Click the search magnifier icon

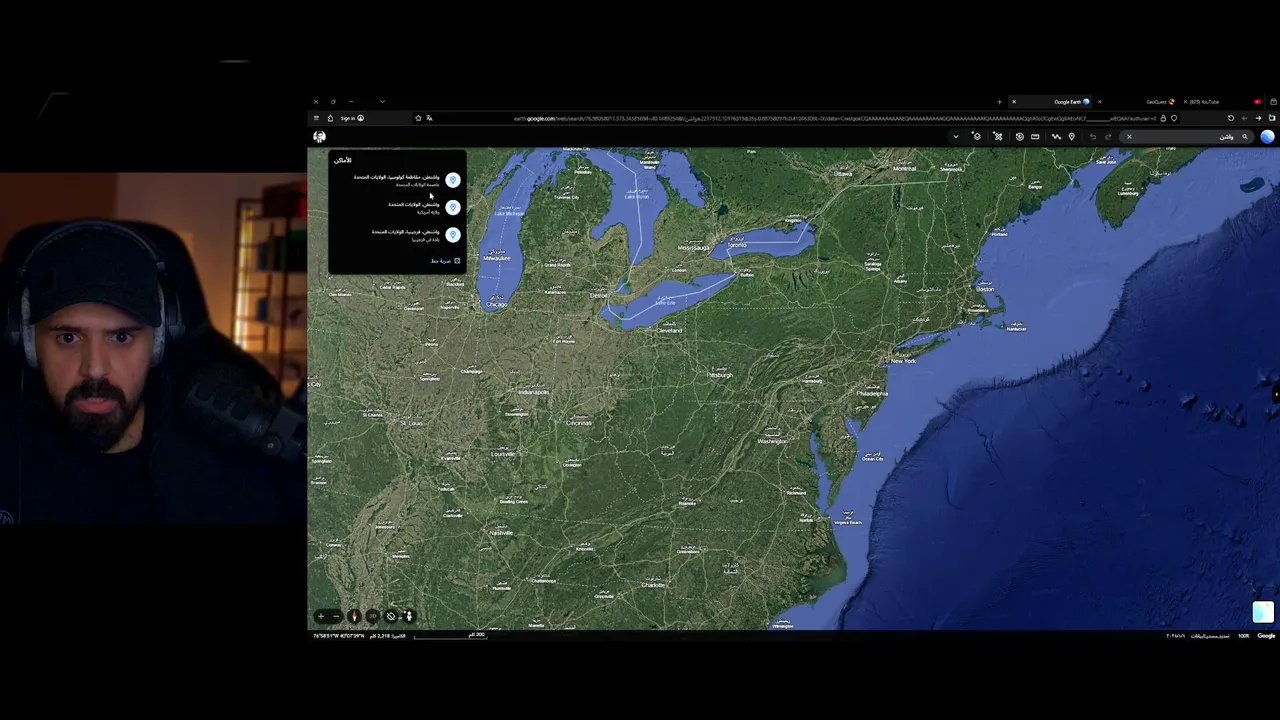1245,137
